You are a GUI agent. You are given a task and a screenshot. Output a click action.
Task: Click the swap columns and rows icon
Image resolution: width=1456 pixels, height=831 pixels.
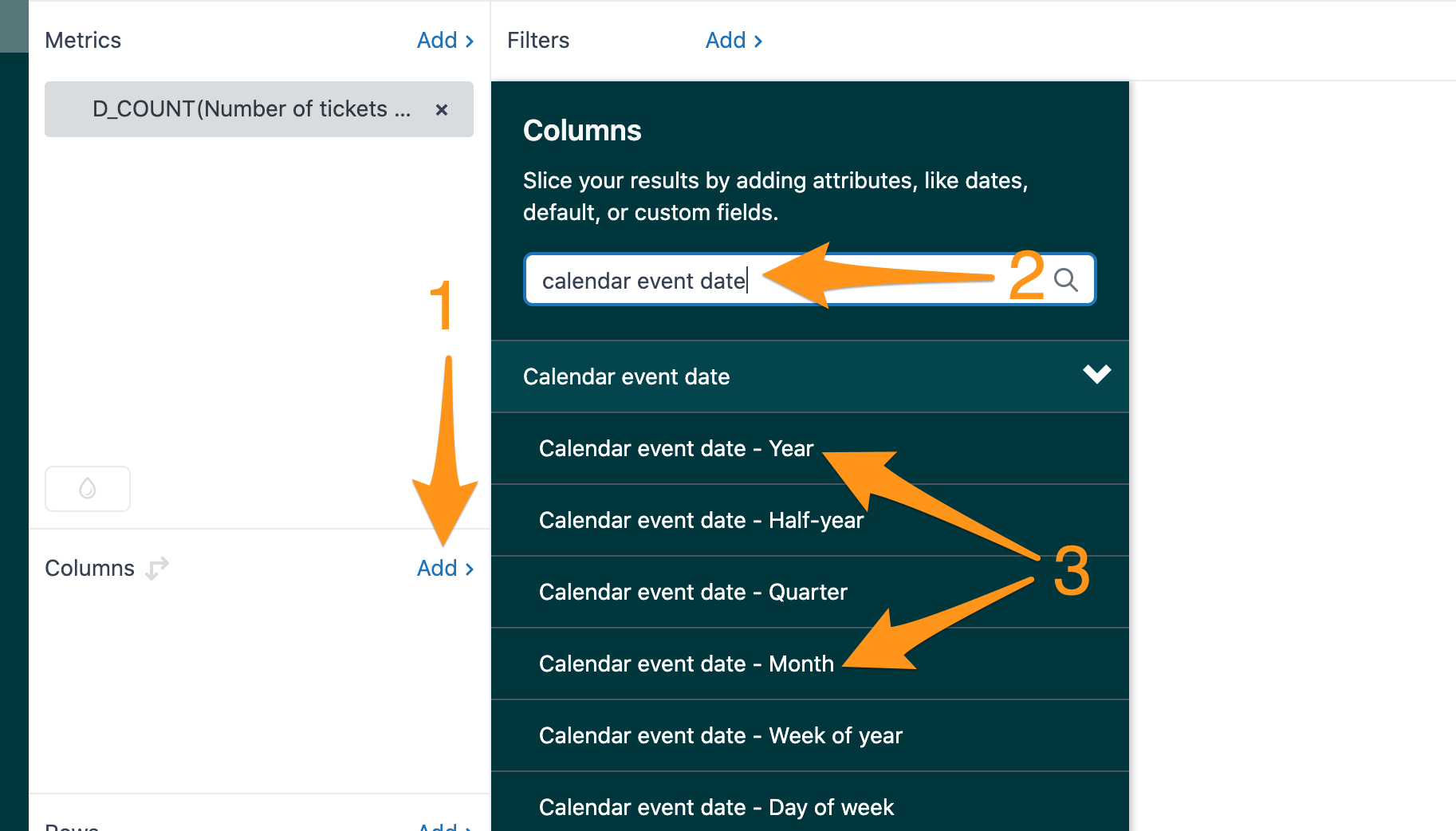(157, 568)
